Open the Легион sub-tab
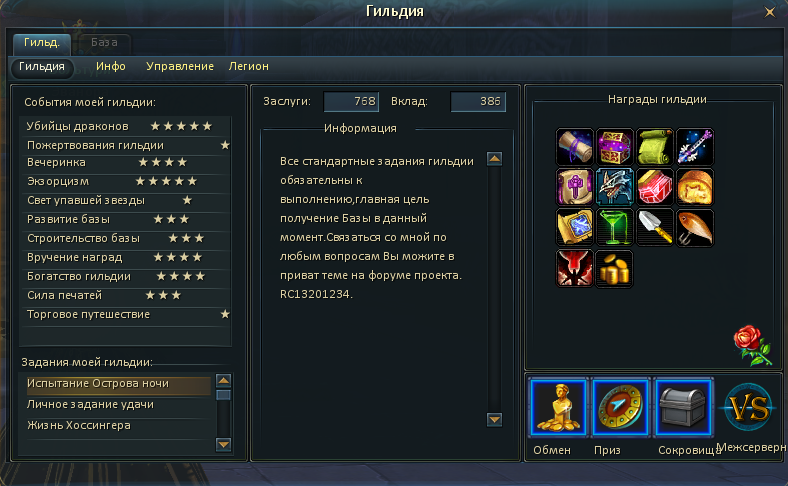 coord(248,66)
